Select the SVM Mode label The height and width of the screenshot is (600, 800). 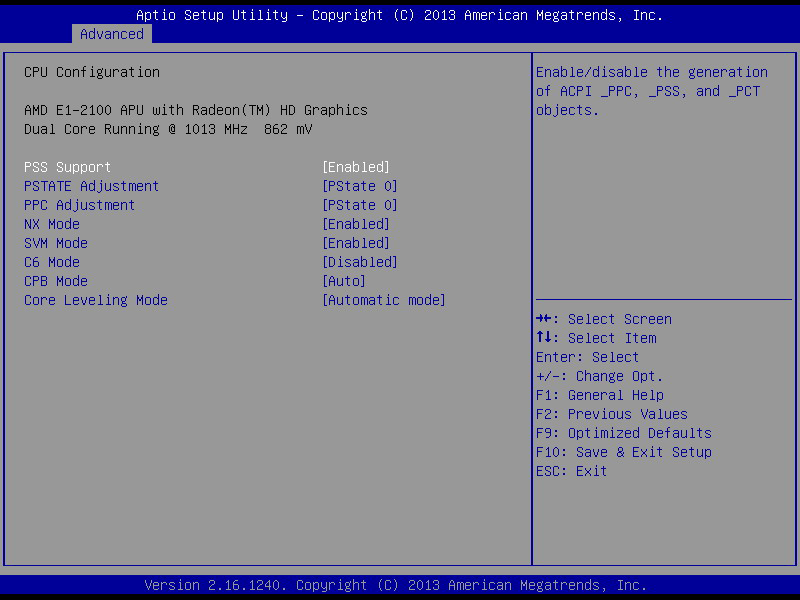(56, 243)
